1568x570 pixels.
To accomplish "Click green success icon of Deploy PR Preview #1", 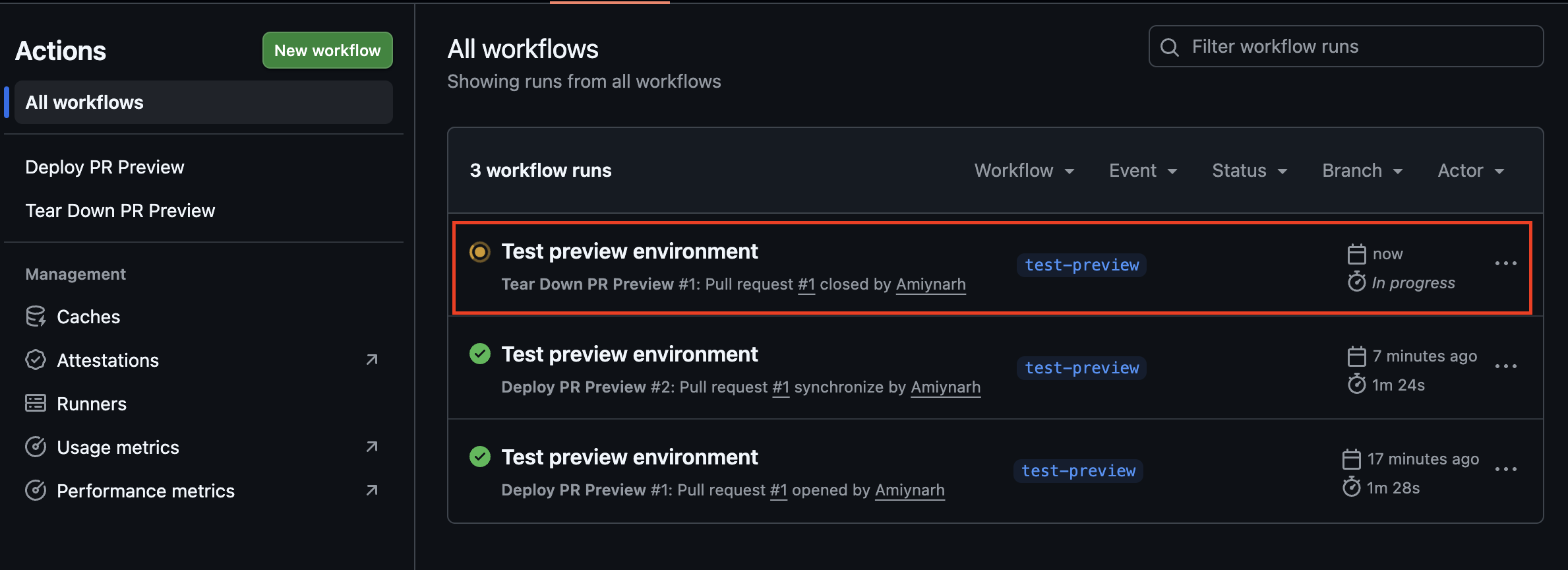I will point(480,457).
